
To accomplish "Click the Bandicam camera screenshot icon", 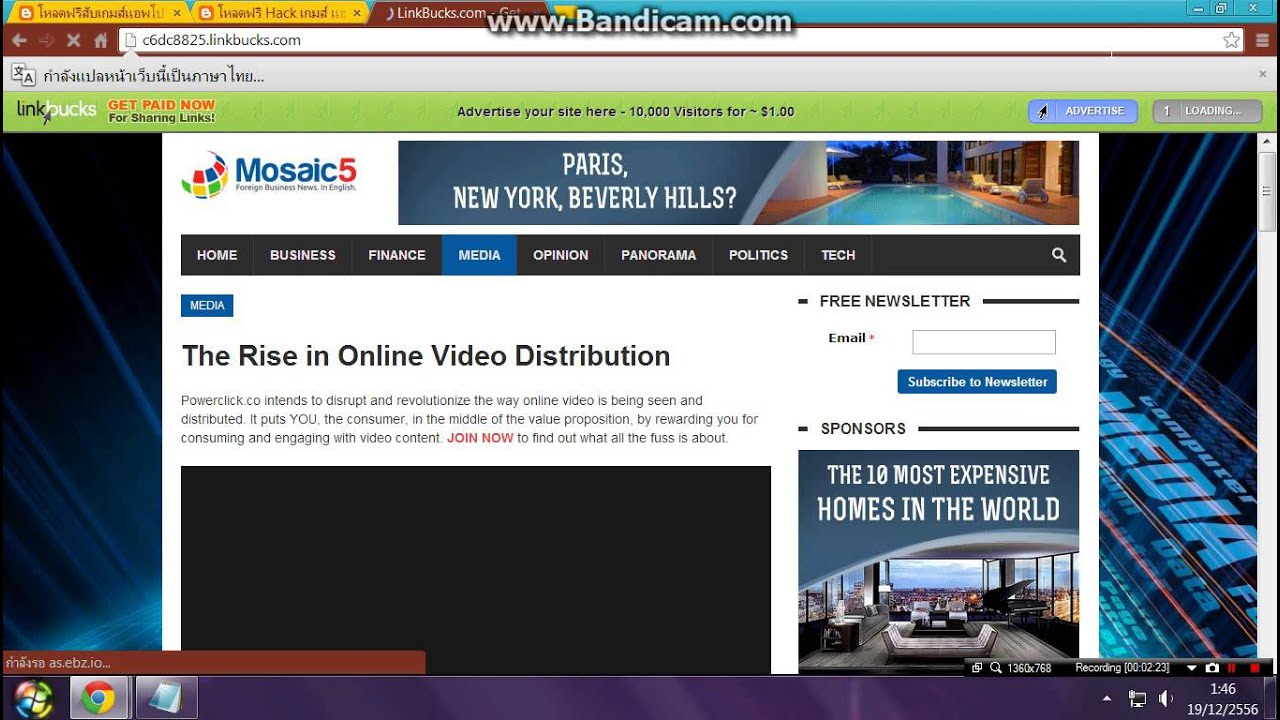I will (1212, 668).
